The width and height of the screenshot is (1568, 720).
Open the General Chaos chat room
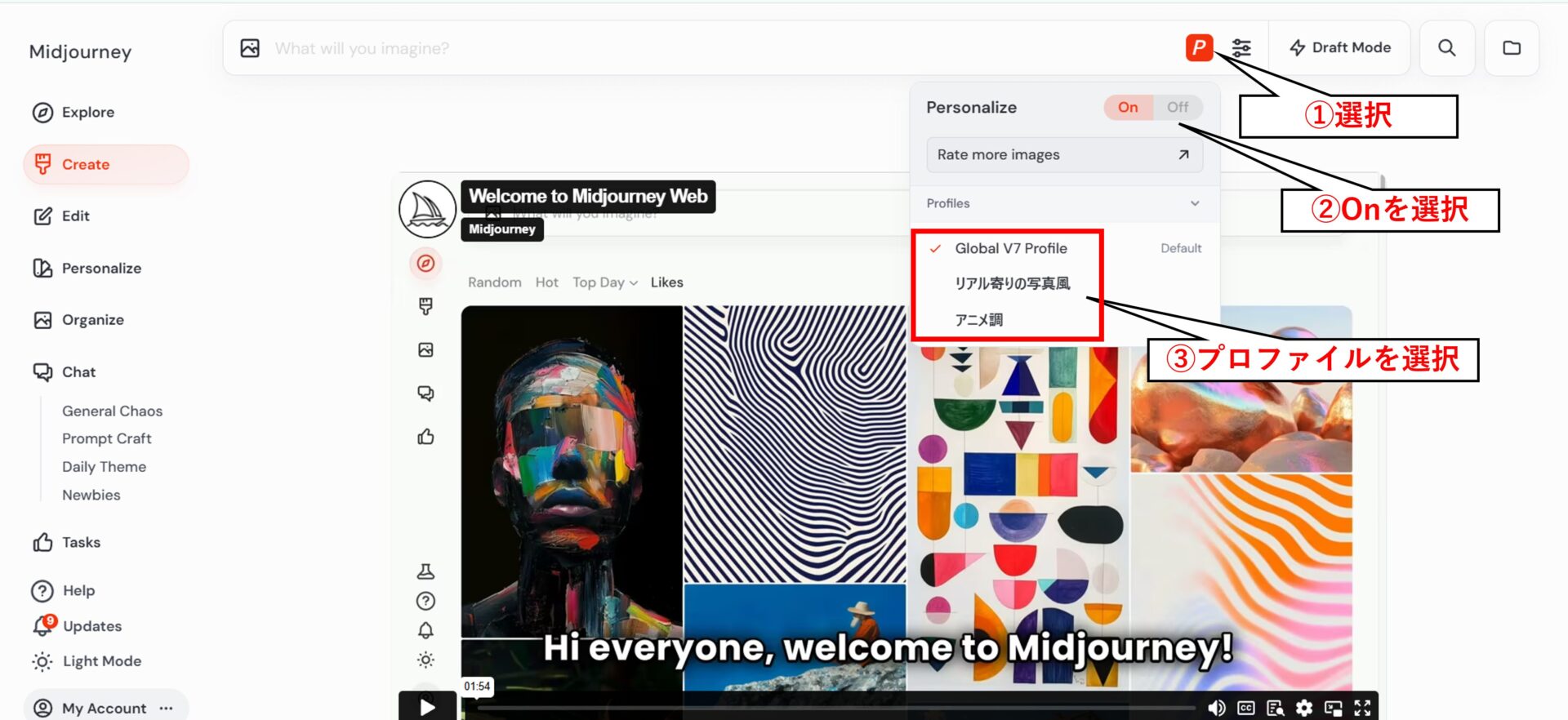(x=112, y=411)
